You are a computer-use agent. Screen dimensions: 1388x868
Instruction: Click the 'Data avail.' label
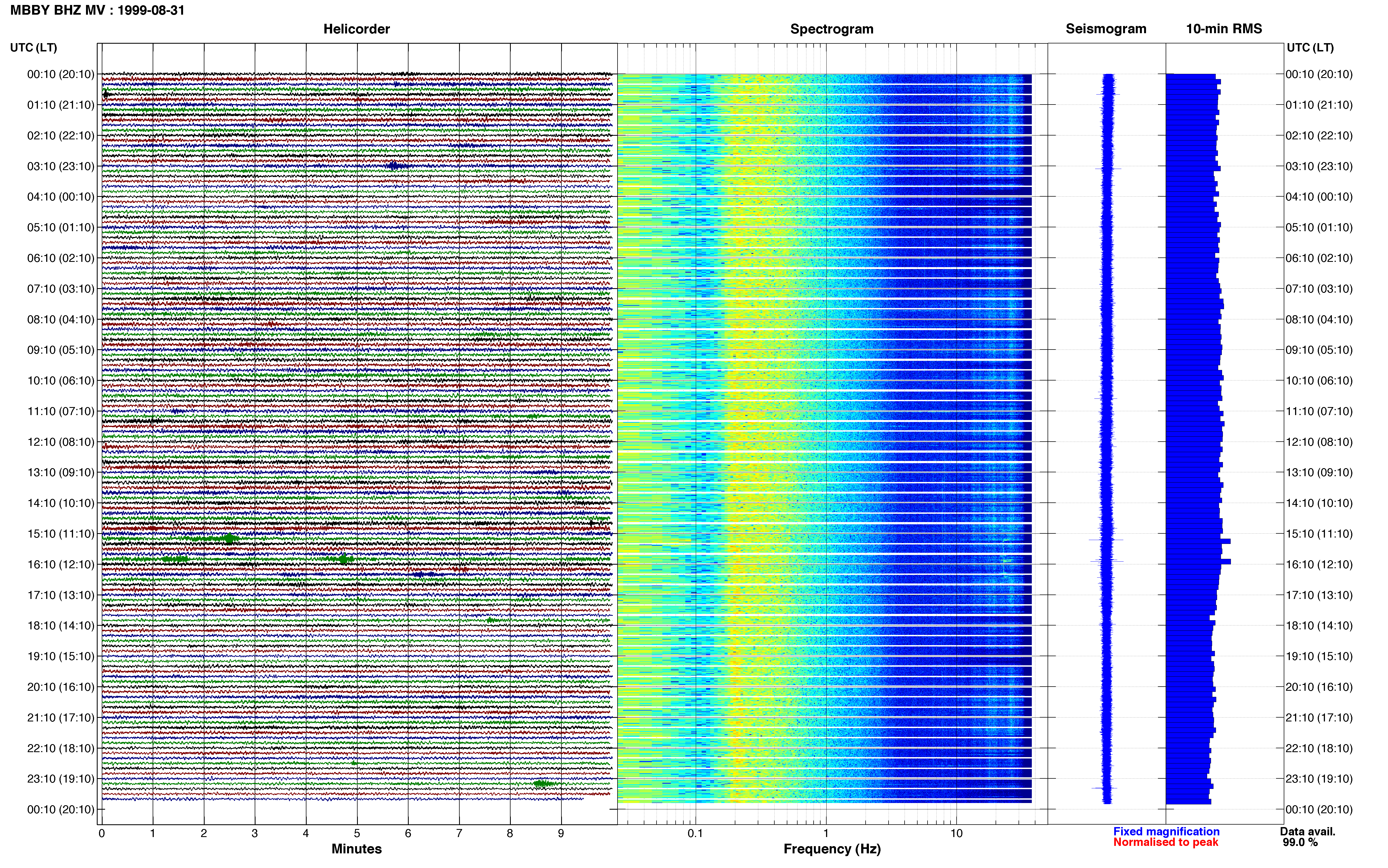1308,831
